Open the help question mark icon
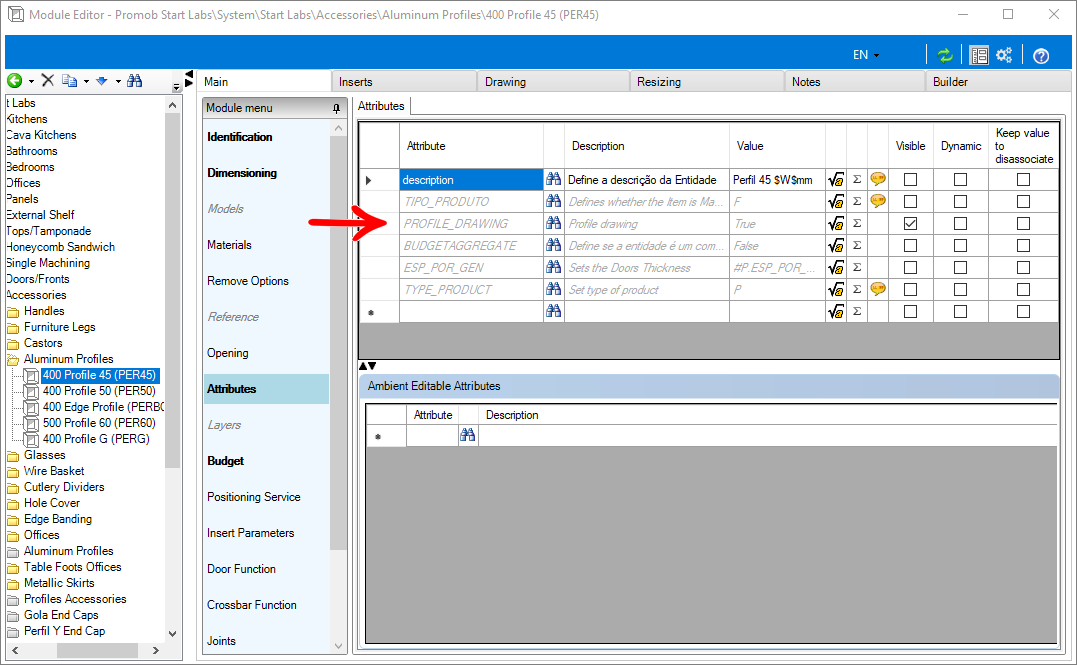The image size is (1077, 665). (x=1041, y=56)
